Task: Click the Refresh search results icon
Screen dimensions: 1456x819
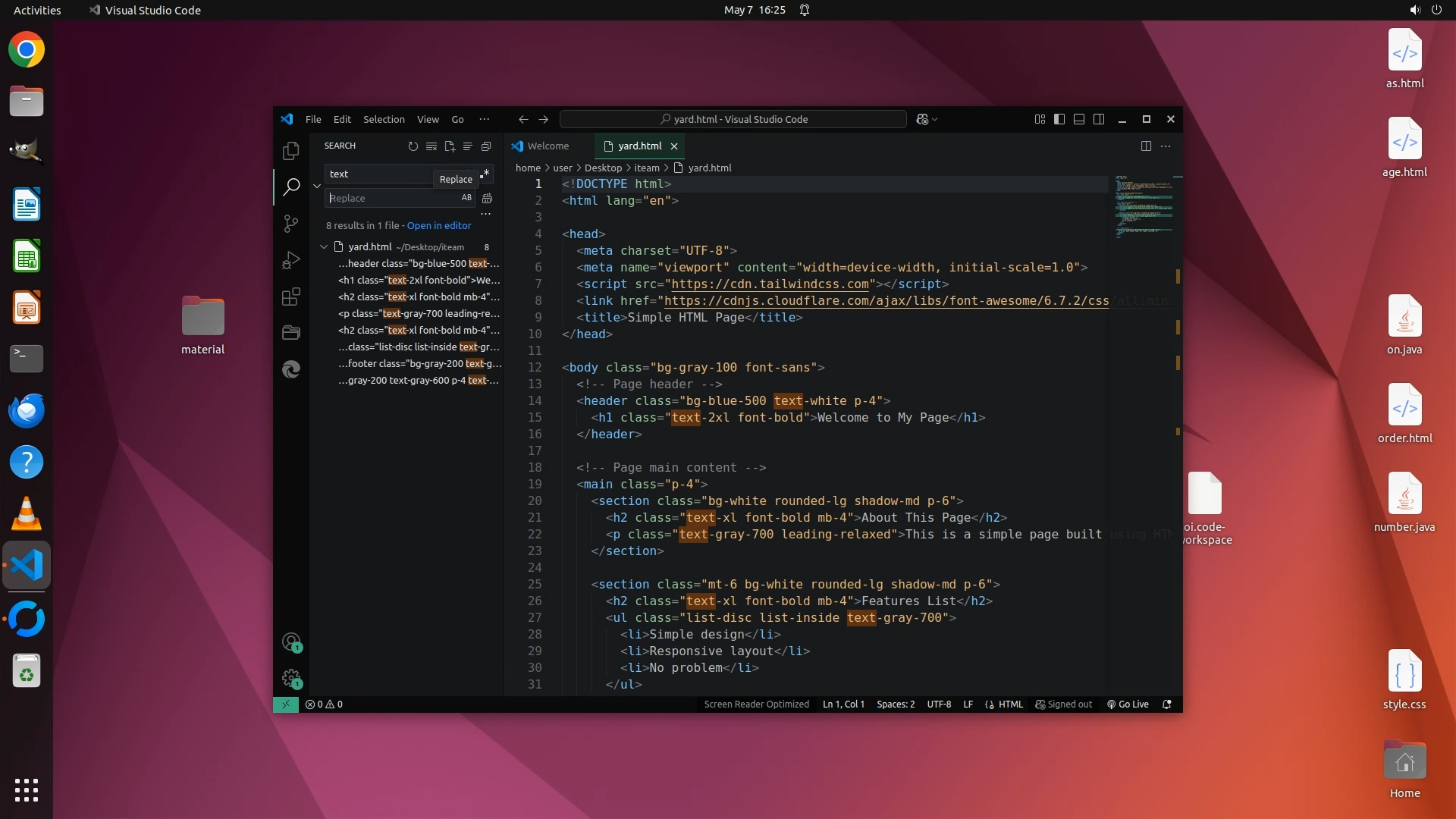Action: [413, 146]
